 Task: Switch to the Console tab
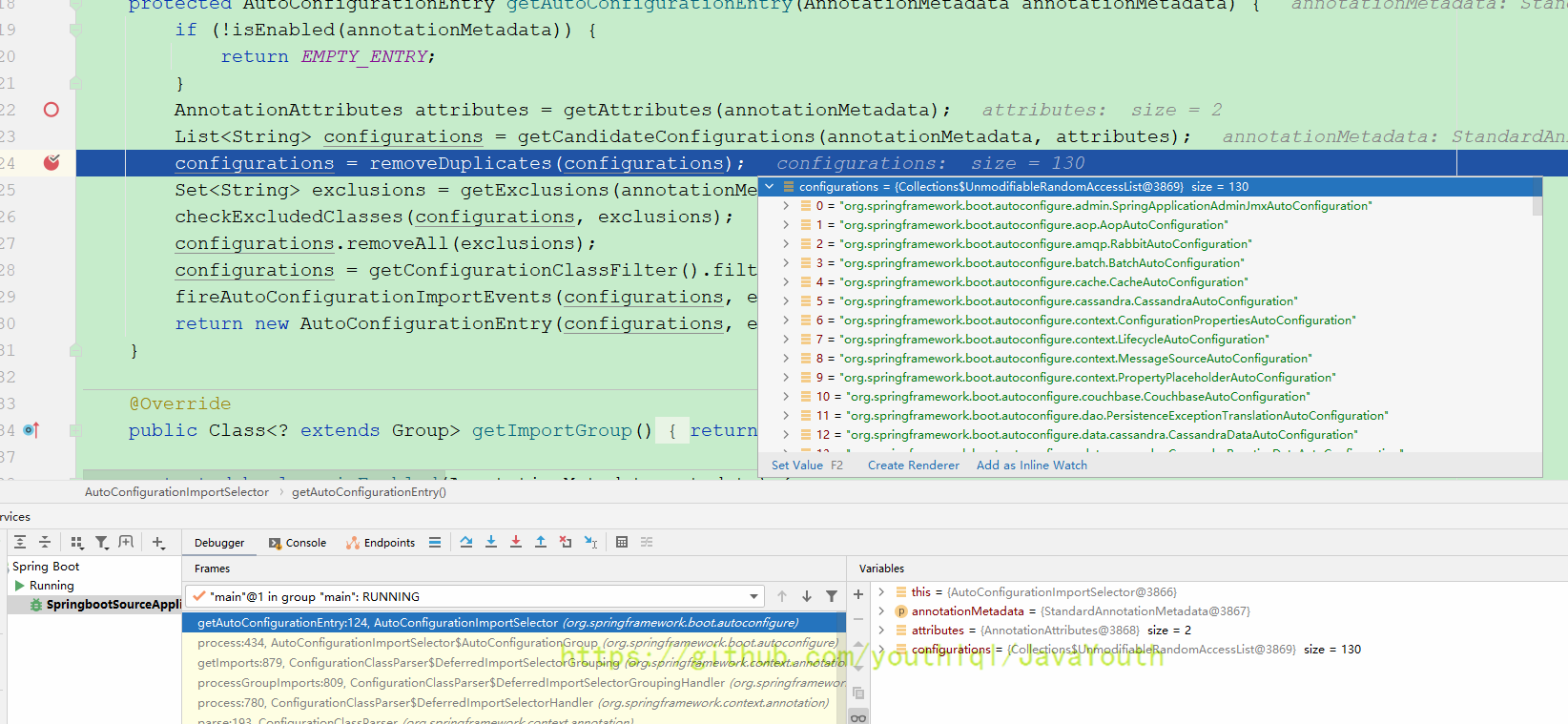(x=297, y=543)
